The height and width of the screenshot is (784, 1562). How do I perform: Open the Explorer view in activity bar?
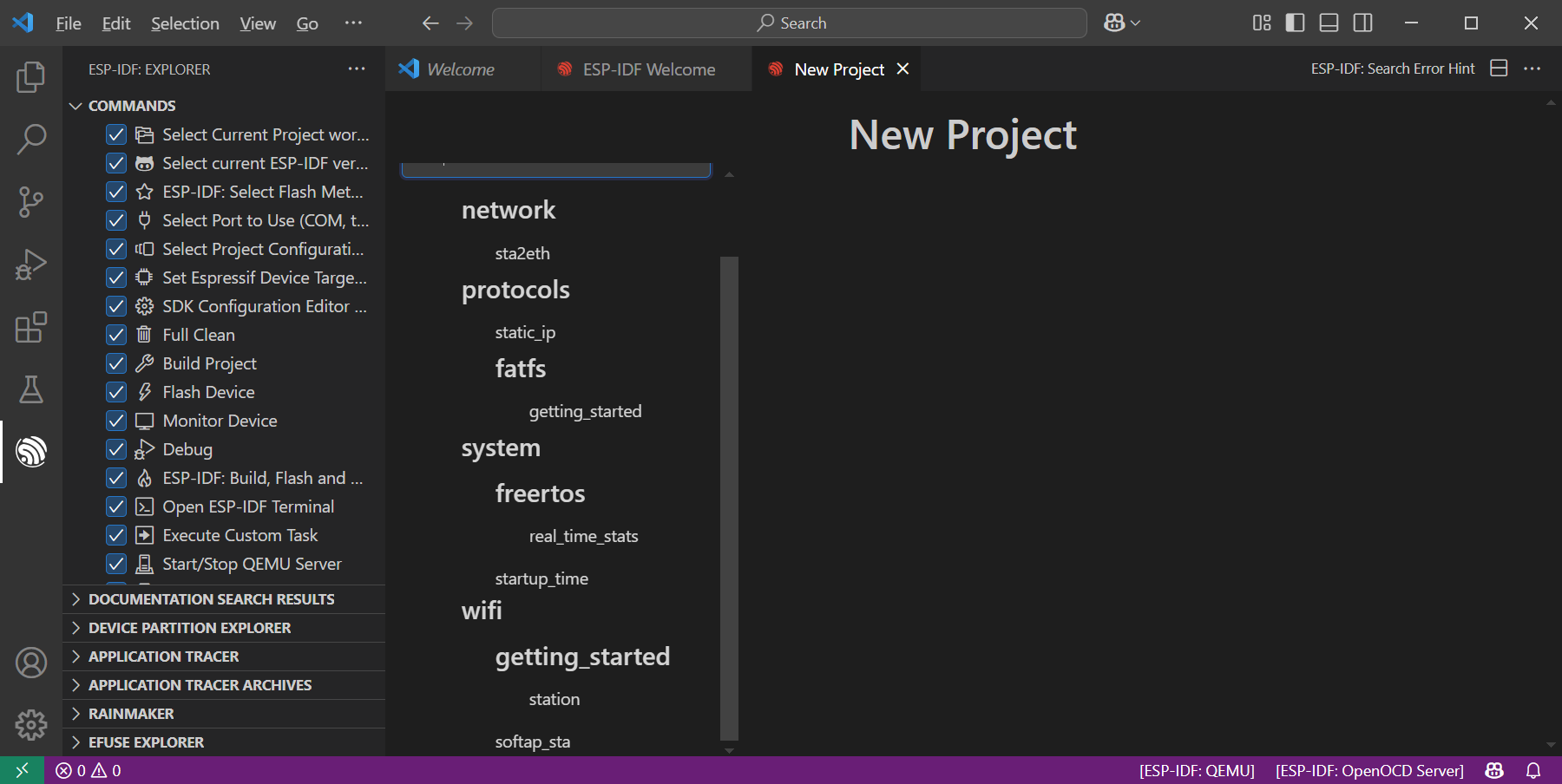31,77
